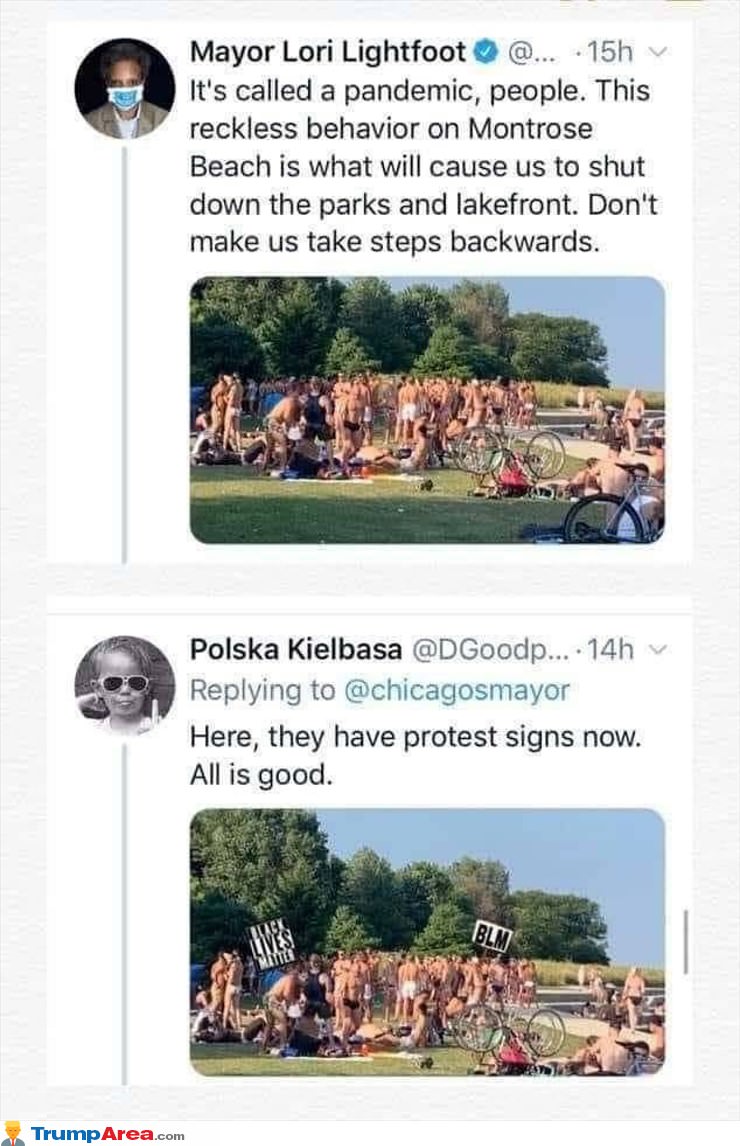740x1146 pixels.
Task: Open the 15h timestamp on first tweet
Action: pyautogui.click(x=610, y=52)
